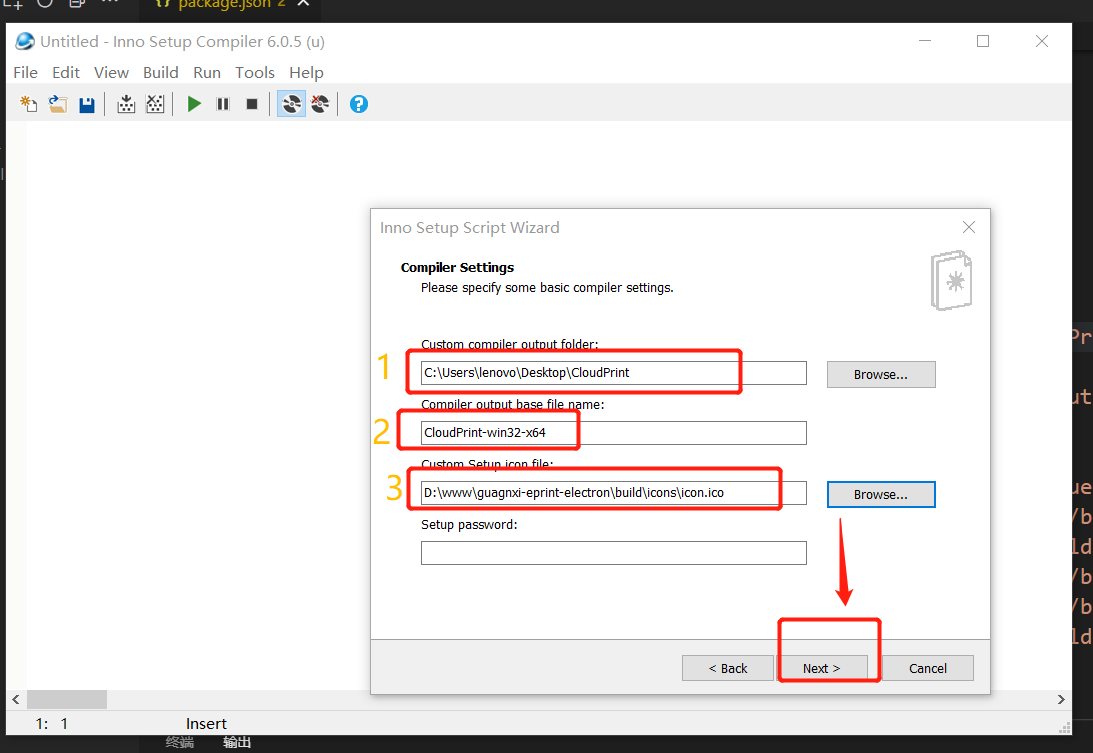
Task: Open the Build menu
Action: click(161, 73)
